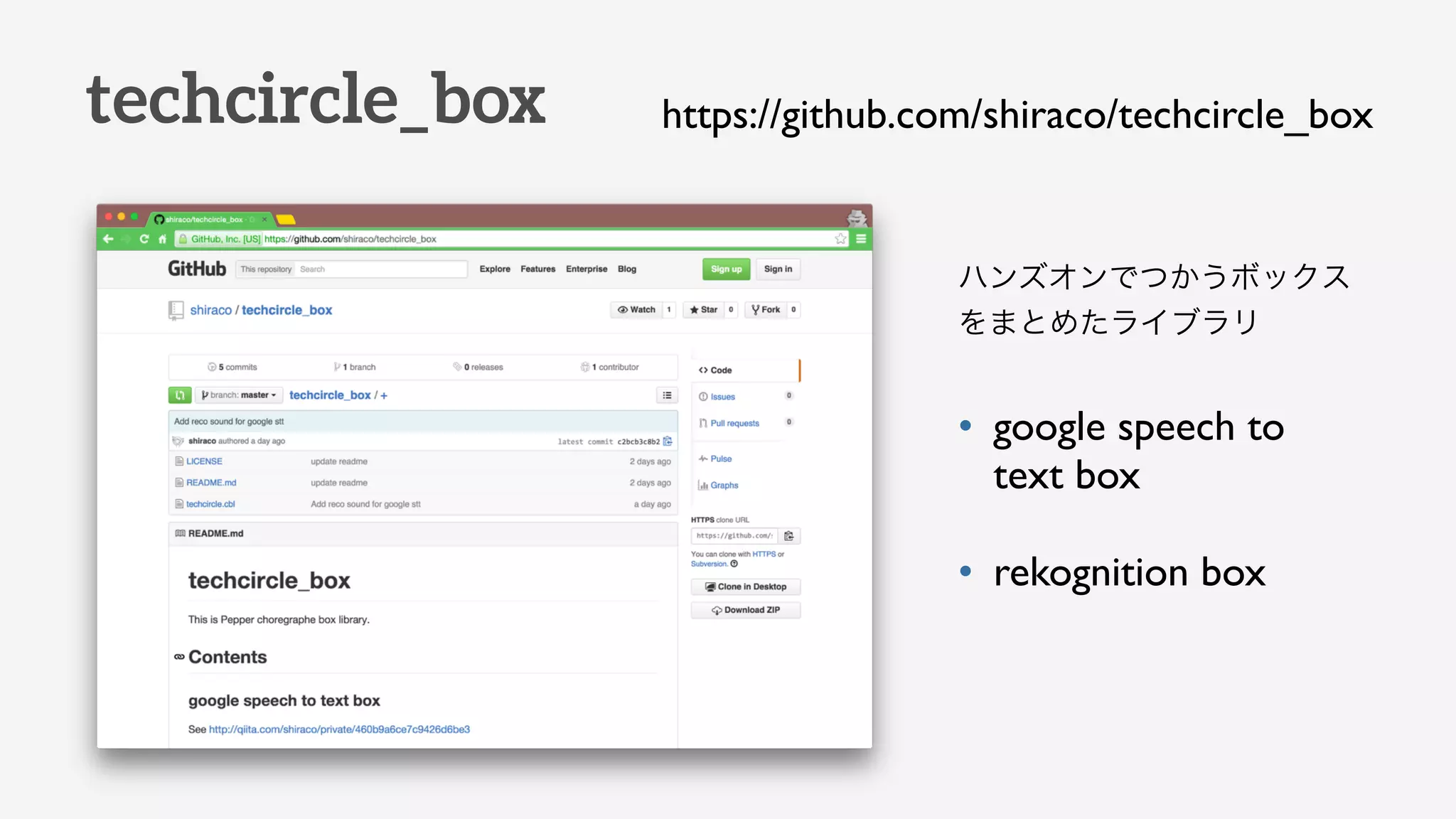Viewport: 1456px width, 819px height.
Task: Click the green Sign up button
Action: tap(726, 269)
